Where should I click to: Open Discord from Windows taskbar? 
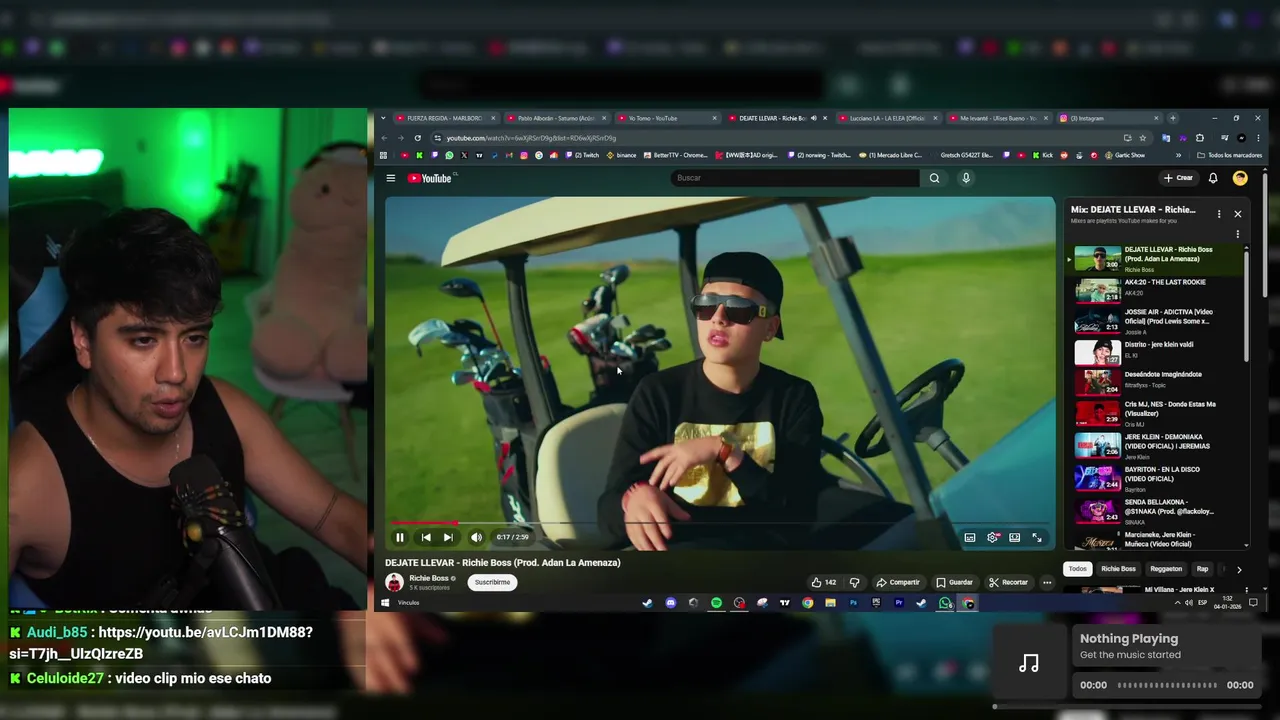(x=670, y=603)
